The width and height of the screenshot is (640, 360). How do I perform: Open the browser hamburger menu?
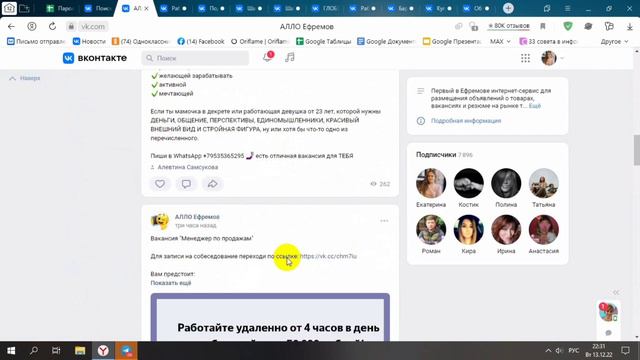567,8
